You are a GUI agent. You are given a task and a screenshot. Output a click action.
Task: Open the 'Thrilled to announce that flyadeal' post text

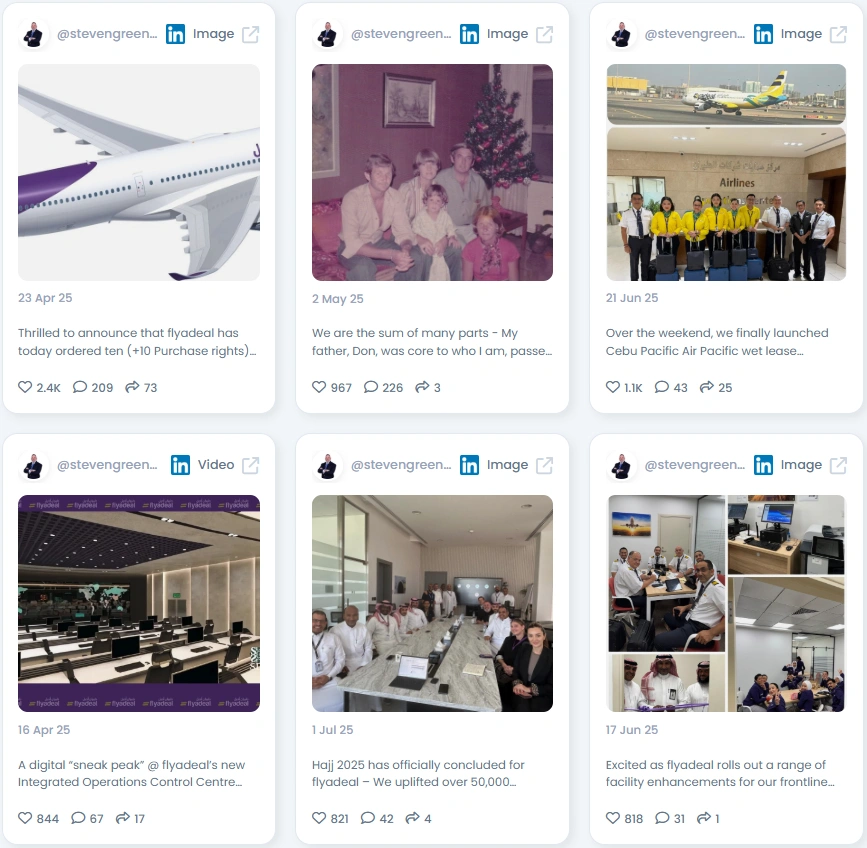[x=137, y=342]
